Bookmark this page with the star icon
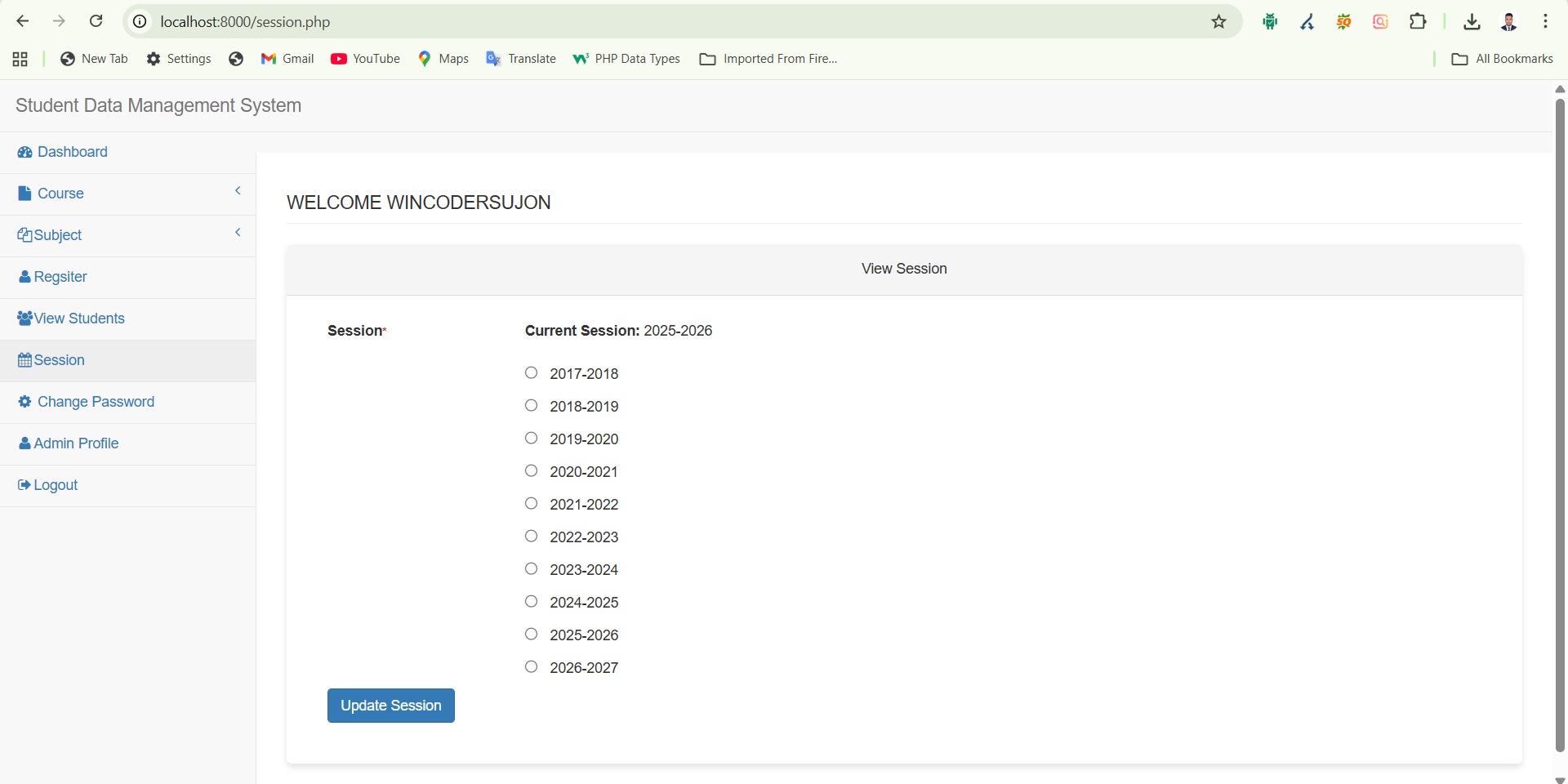This screenshot has width=1568, height=784. tap(1218, 22)
